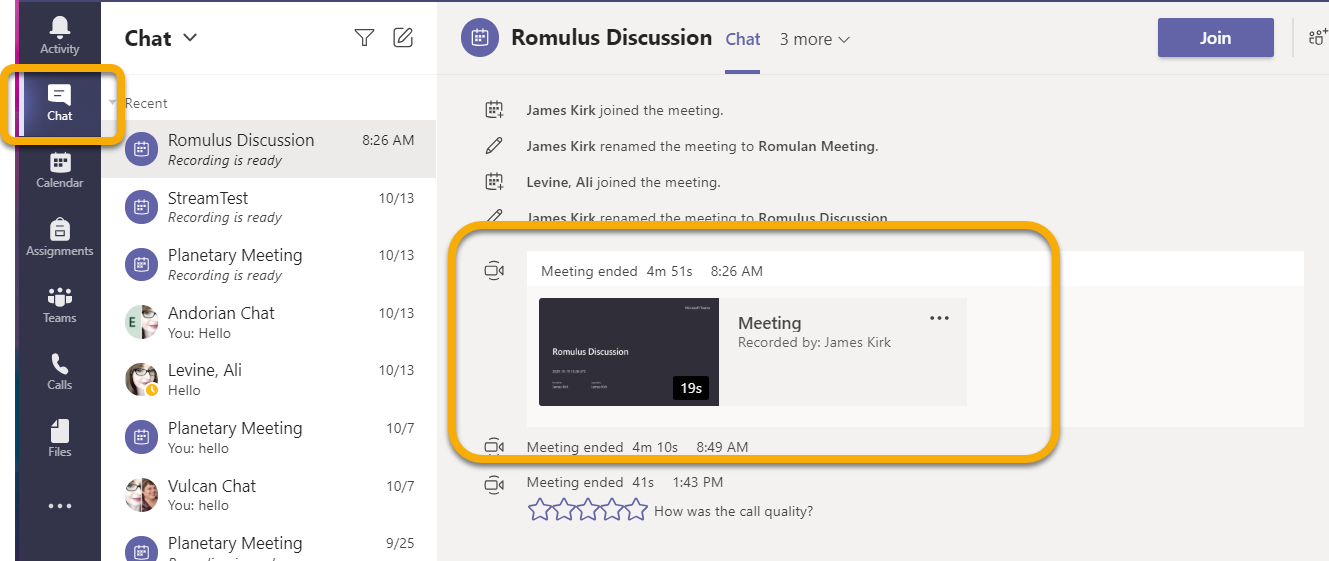Open Planetary Meeting chat from 10/7
1329x561 pixels.
(269, 437)
